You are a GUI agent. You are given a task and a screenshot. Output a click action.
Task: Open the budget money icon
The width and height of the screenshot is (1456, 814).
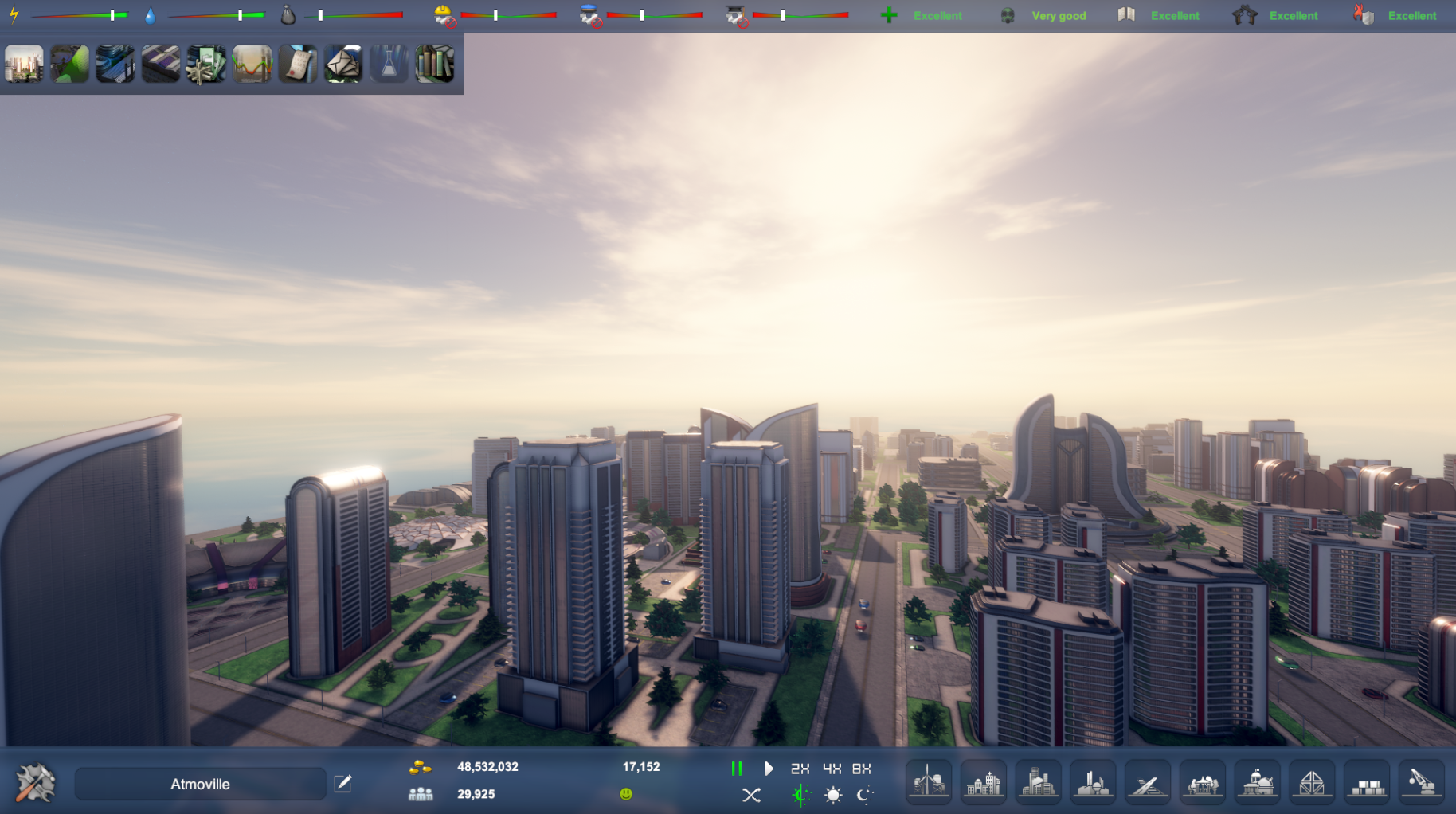(206, 64)
